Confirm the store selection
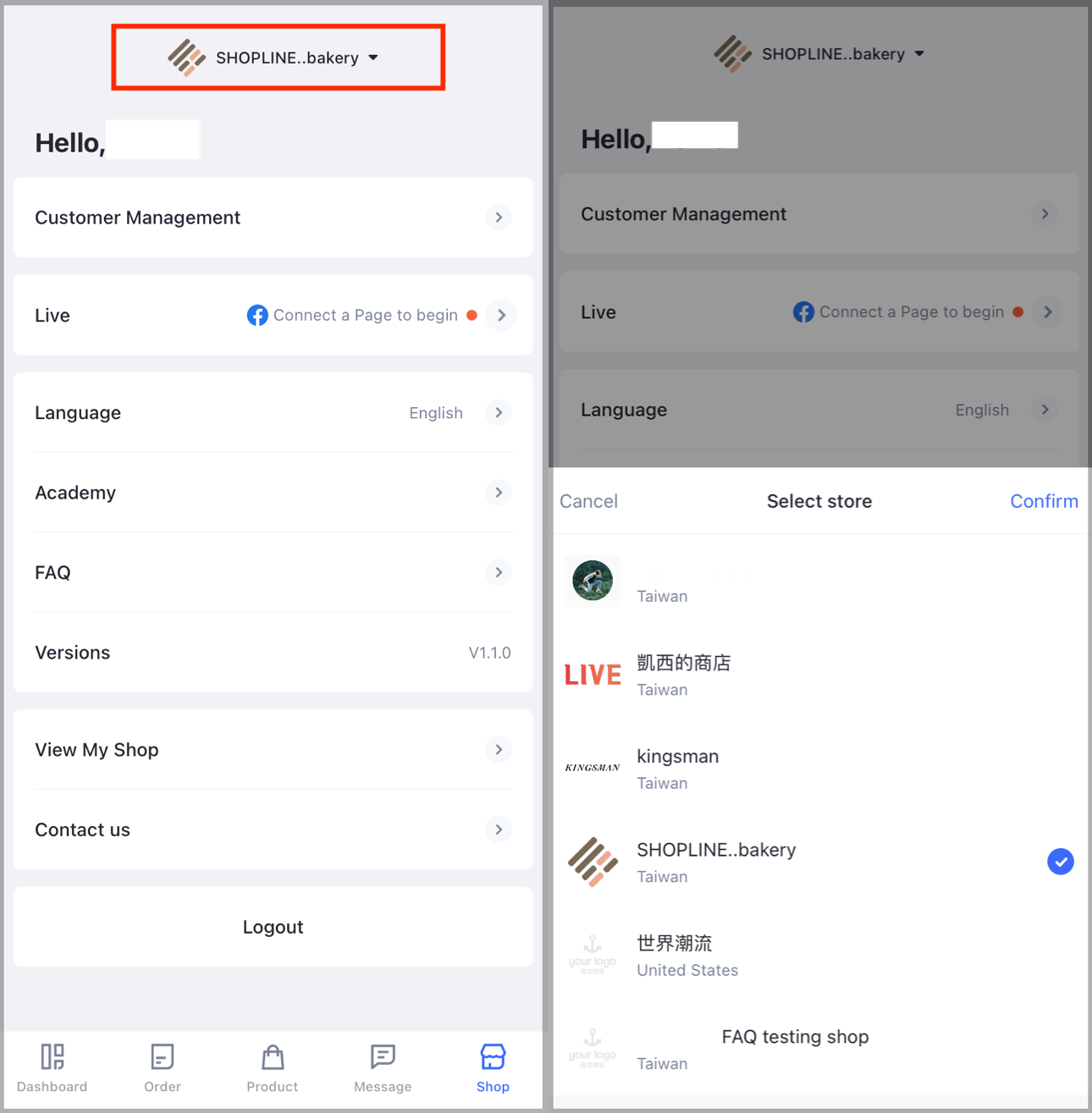 coord(1044,501)
